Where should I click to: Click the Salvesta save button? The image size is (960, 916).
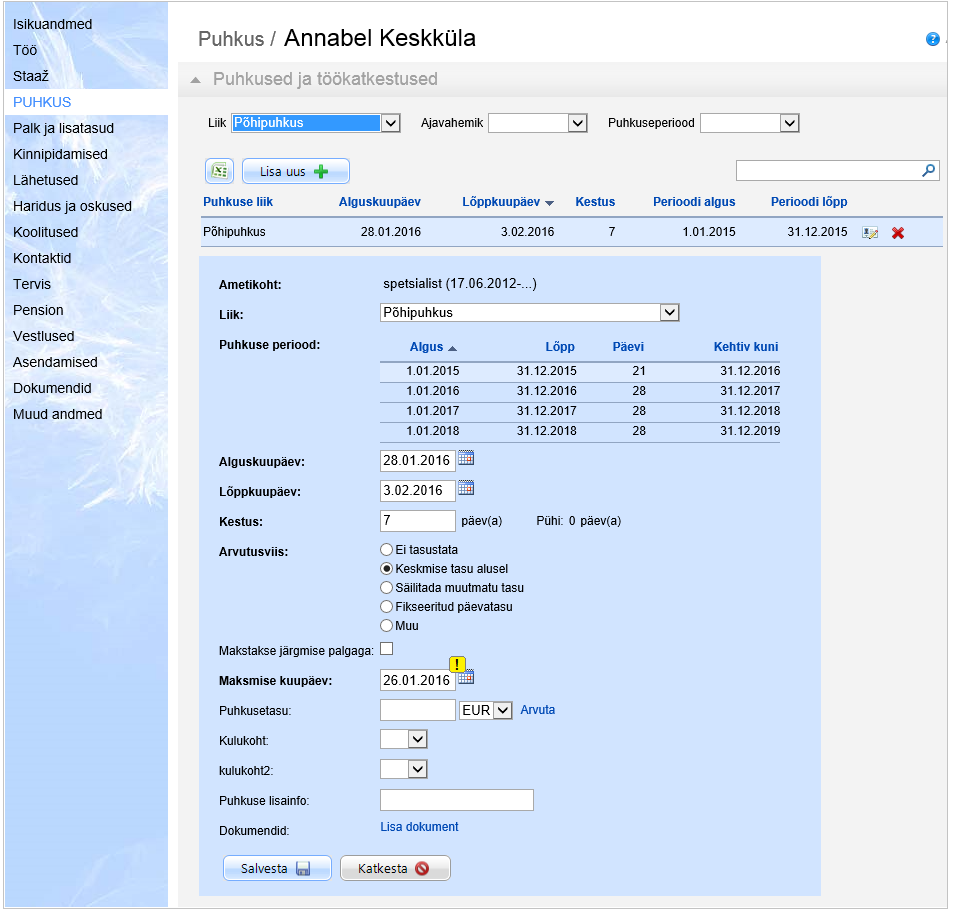[276, 868]
